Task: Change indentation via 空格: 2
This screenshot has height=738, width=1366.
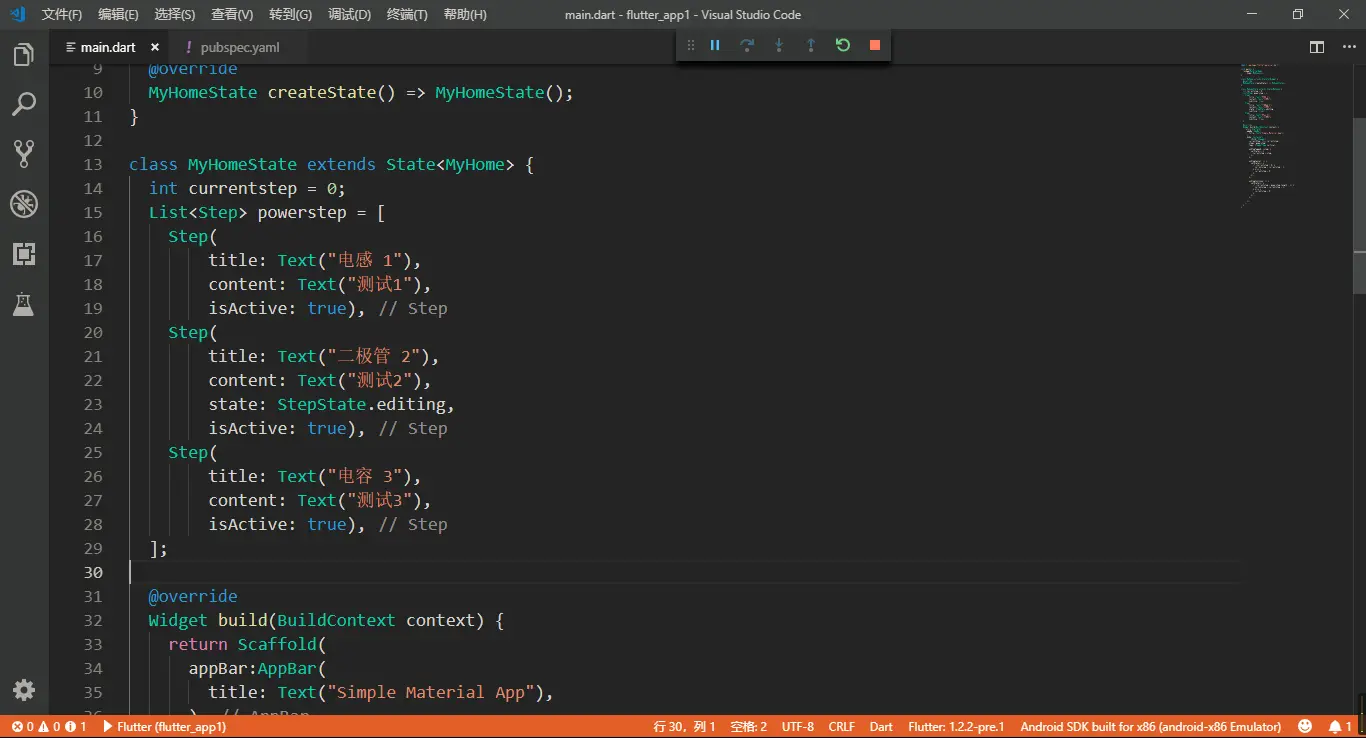Action: [748, 727]
